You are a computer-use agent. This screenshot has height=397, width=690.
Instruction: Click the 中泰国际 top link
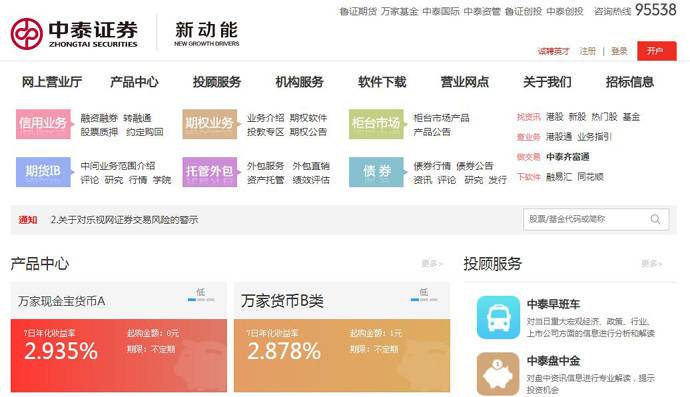point(441,11)
